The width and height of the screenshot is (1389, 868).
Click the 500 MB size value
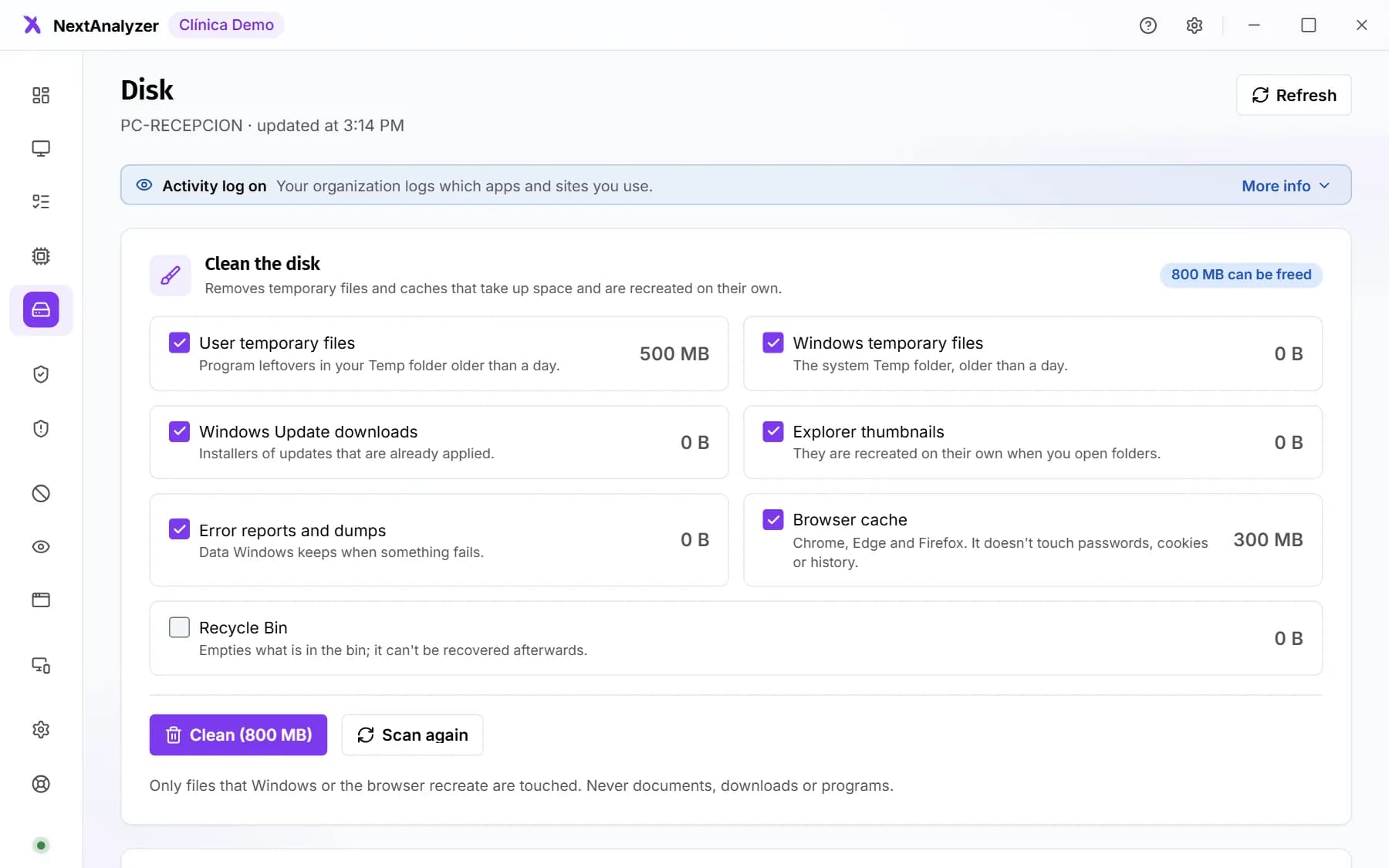[674, 353]
